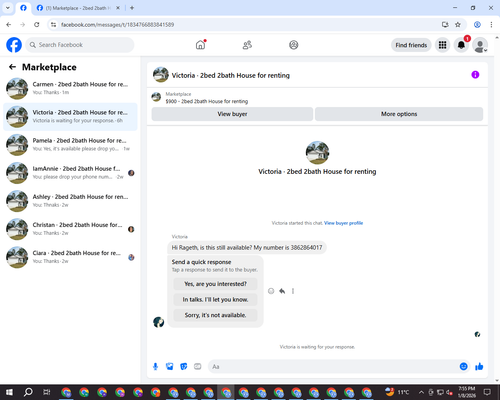Click Victoria's avatar beside quick responses

159,322
